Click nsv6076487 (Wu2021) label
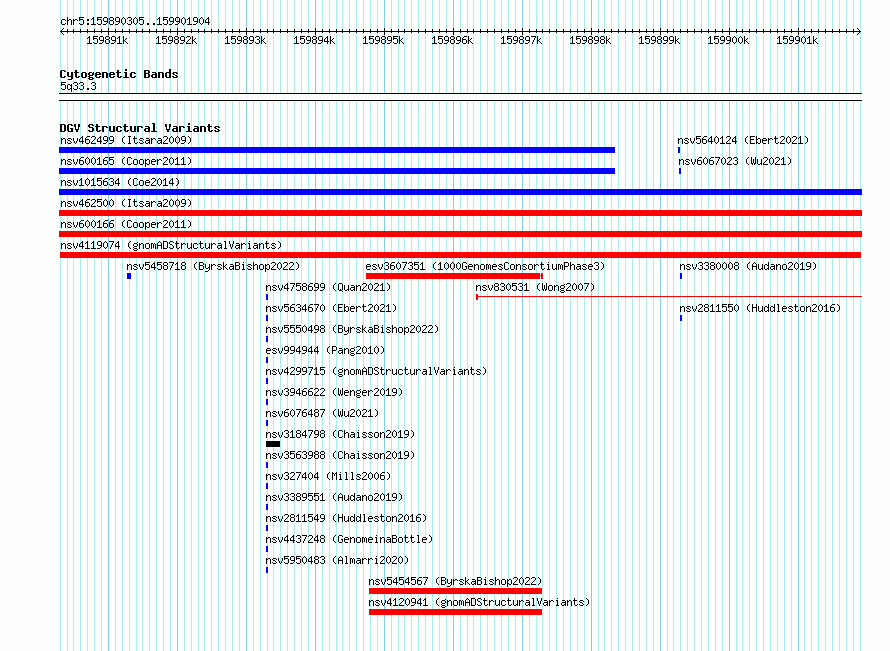This screenshot has width=890, height=651. pyautogui.click(x=322, y=413)
